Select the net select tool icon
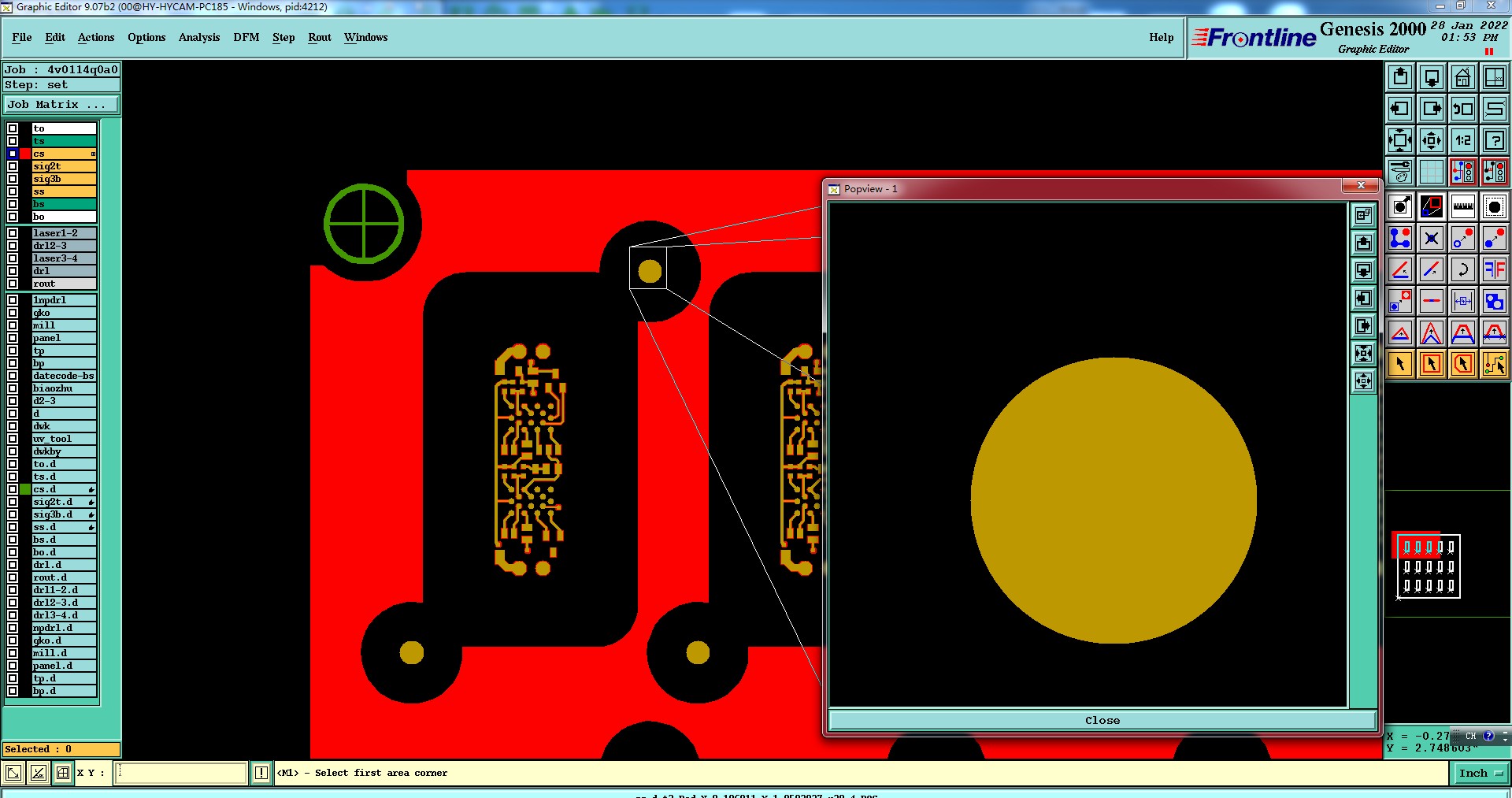Screen dimensions: 1512x798 [x=1495, y=364]
